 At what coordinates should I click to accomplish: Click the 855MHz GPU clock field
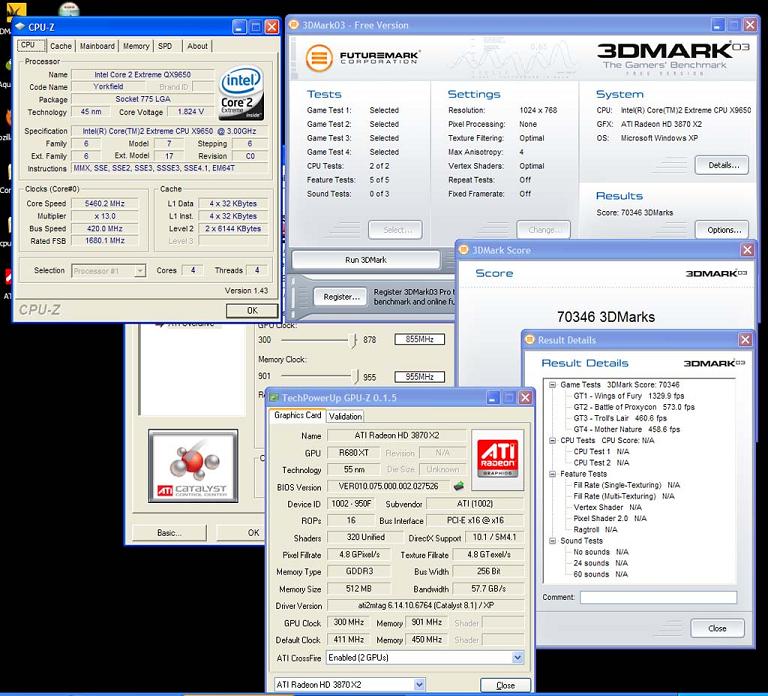tap(419, 339)
